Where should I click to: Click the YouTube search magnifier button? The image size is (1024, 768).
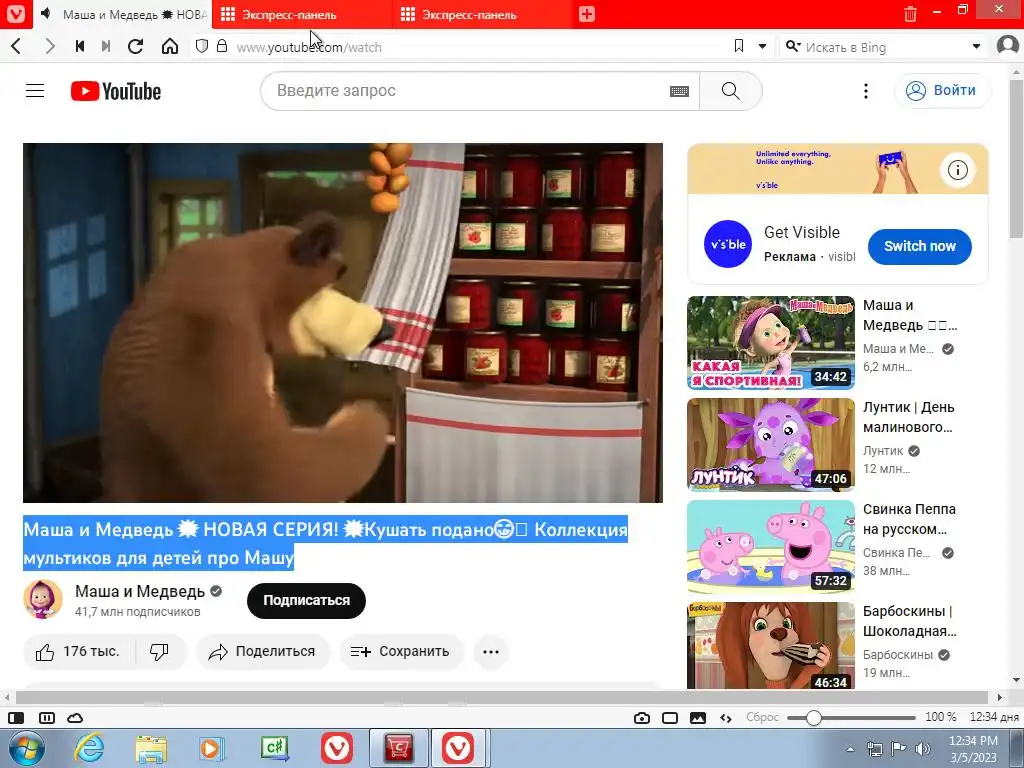[x=731, y=91]
